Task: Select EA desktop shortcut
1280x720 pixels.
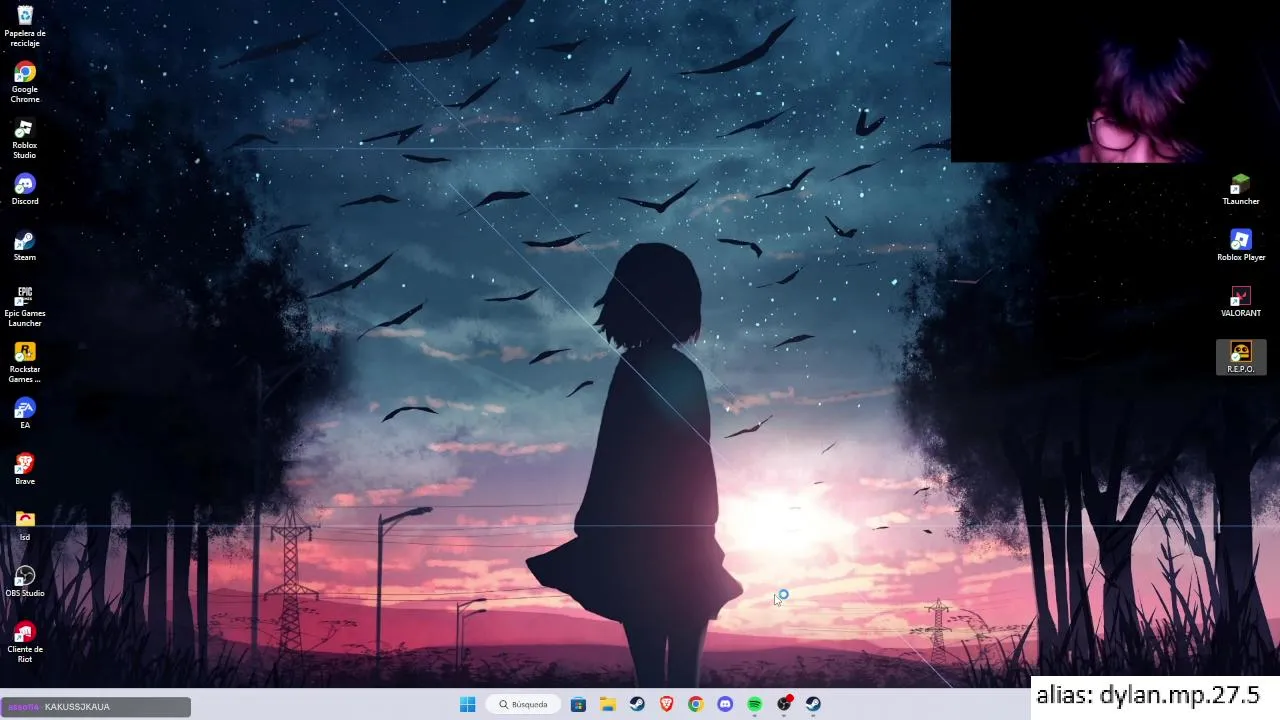Action: click(25, 413)
